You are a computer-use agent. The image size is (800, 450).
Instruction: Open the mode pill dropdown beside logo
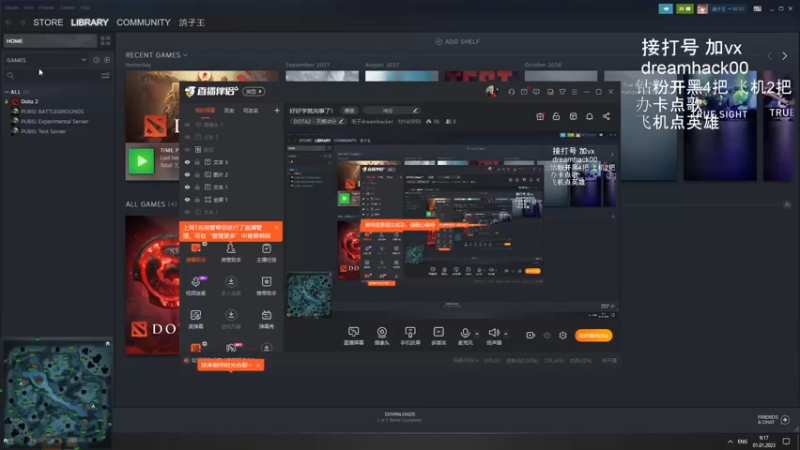[x=254, y=91]
